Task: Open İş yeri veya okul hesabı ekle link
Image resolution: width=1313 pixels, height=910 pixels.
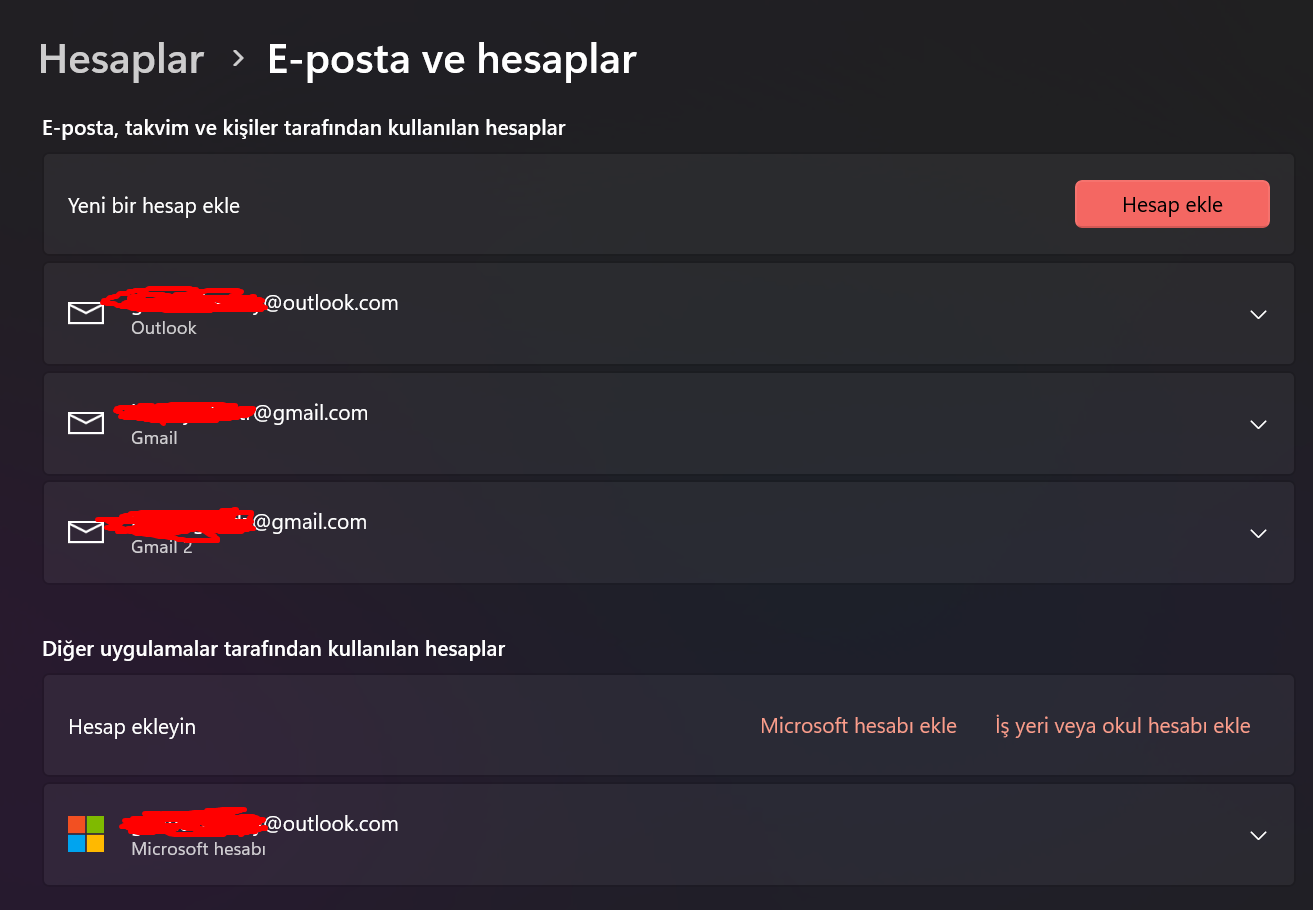Action: point(1123,726)
